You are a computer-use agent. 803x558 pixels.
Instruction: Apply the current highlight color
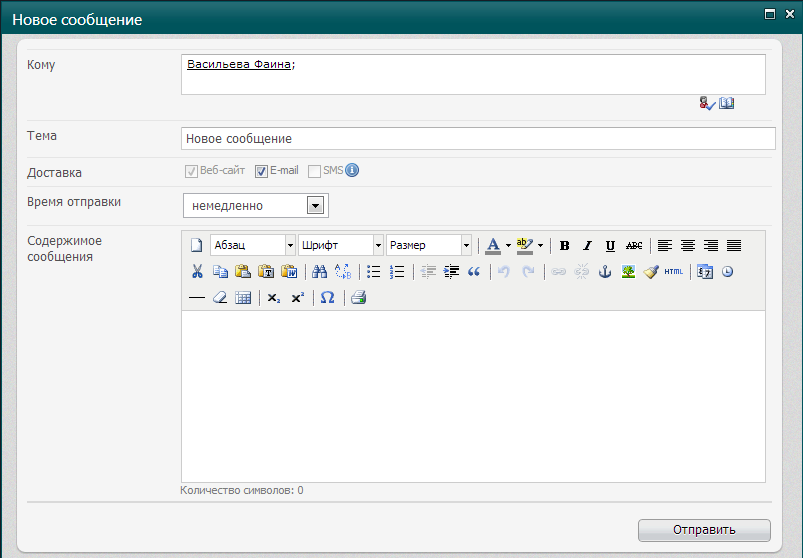[525, 246]
